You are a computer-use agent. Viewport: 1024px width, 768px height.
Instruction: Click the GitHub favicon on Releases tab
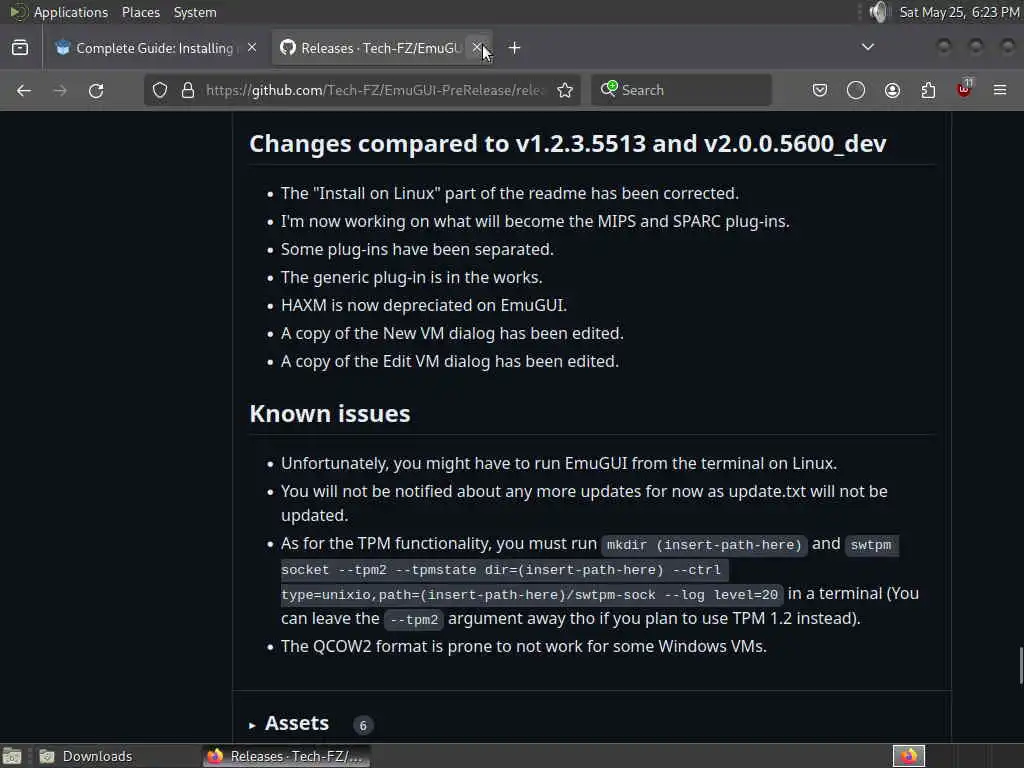(x=288, y=48)
